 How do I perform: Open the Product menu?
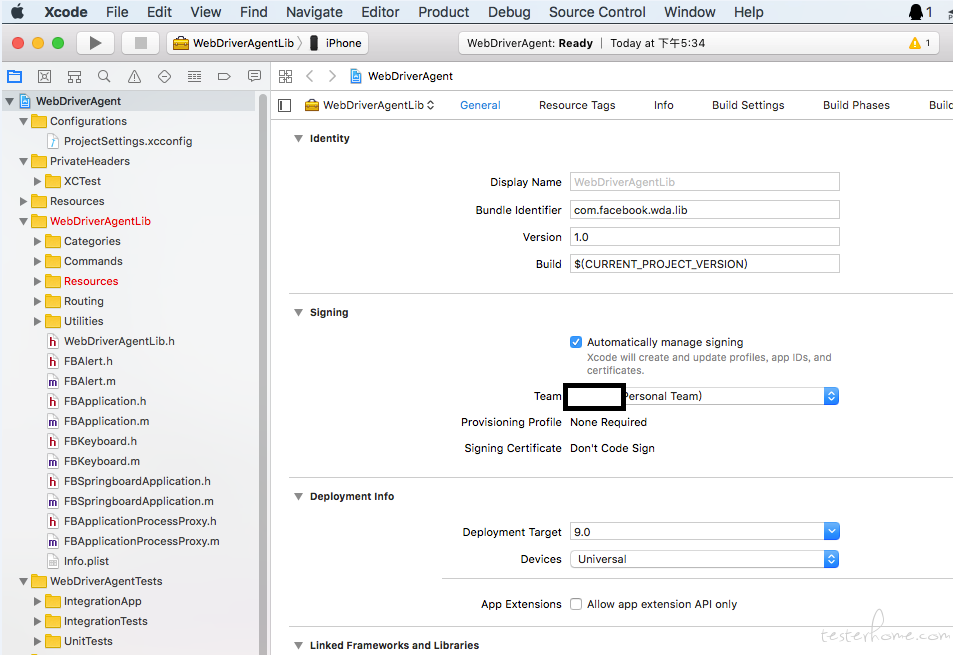(x=443, y=12)
